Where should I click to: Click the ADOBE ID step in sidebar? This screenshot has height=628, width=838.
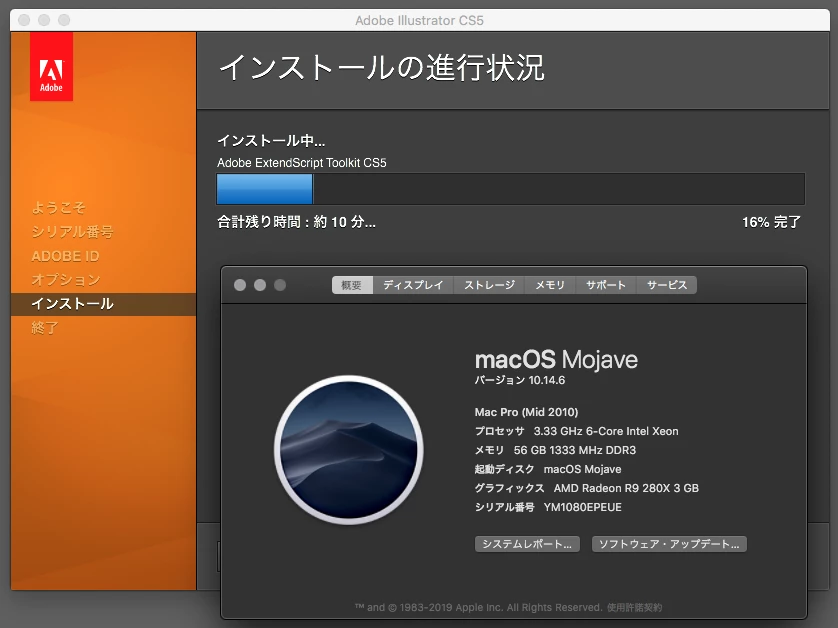(65, 256)
